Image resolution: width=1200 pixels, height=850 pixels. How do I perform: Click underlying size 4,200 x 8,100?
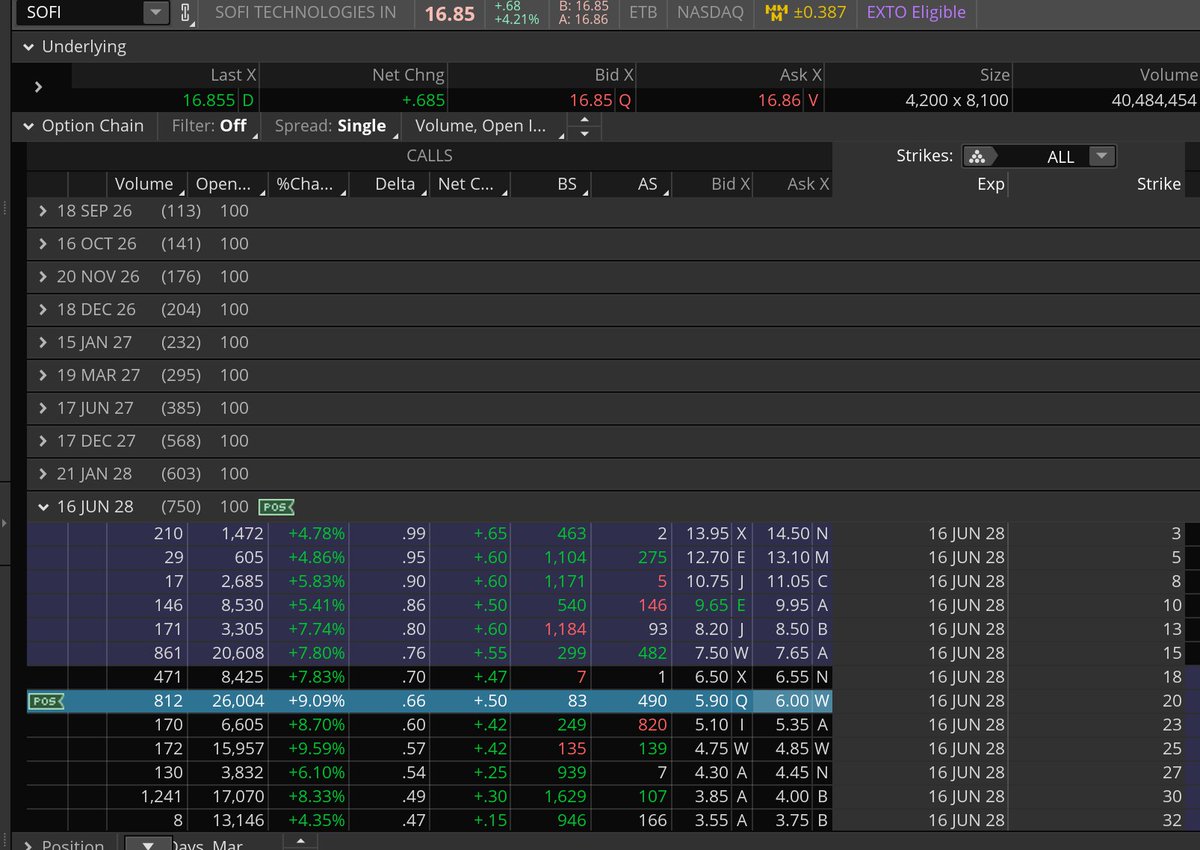(x=956, y=100)
